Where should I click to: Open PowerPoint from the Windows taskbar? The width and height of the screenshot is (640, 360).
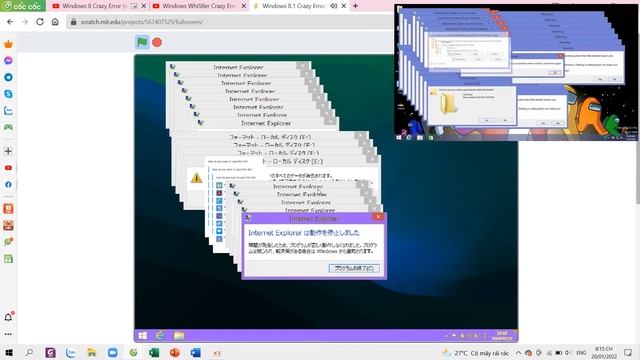[175, 353]
